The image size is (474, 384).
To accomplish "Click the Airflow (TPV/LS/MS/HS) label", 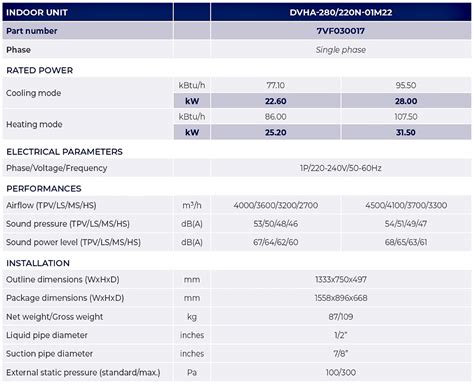I will click(51, 205).
